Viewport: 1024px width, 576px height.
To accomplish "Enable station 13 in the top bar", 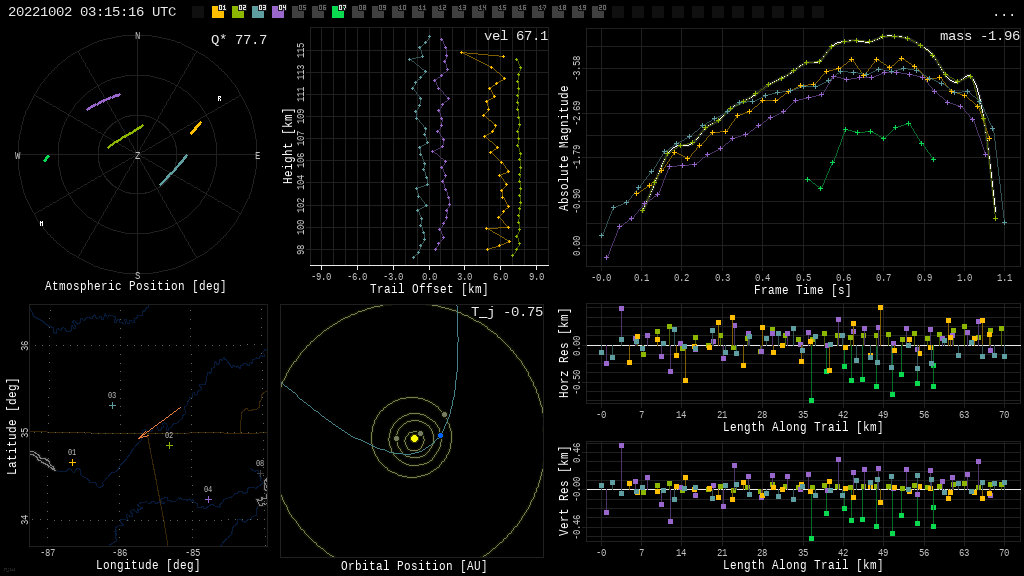I will (458, 11).
